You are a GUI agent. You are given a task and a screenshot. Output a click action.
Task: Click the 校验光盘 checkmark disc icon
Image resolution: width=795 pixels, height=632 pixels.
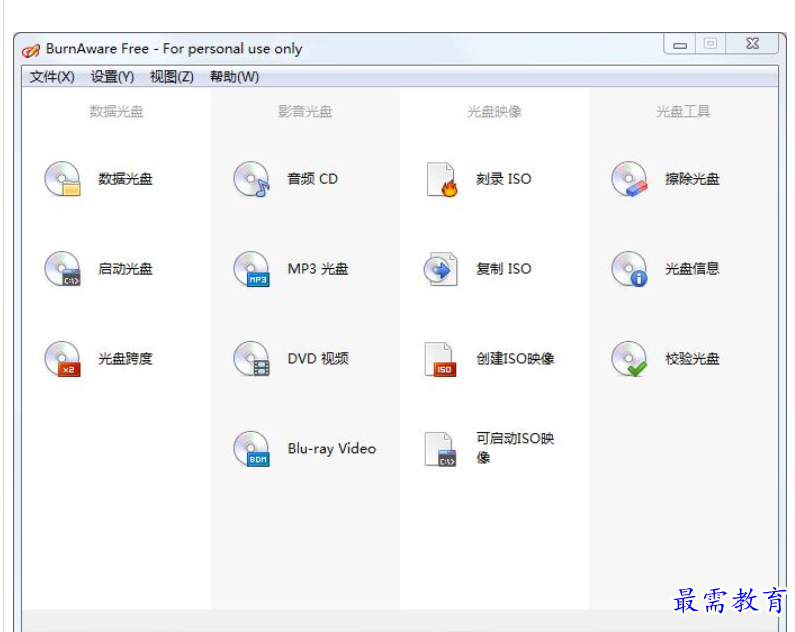click(629, 358)
